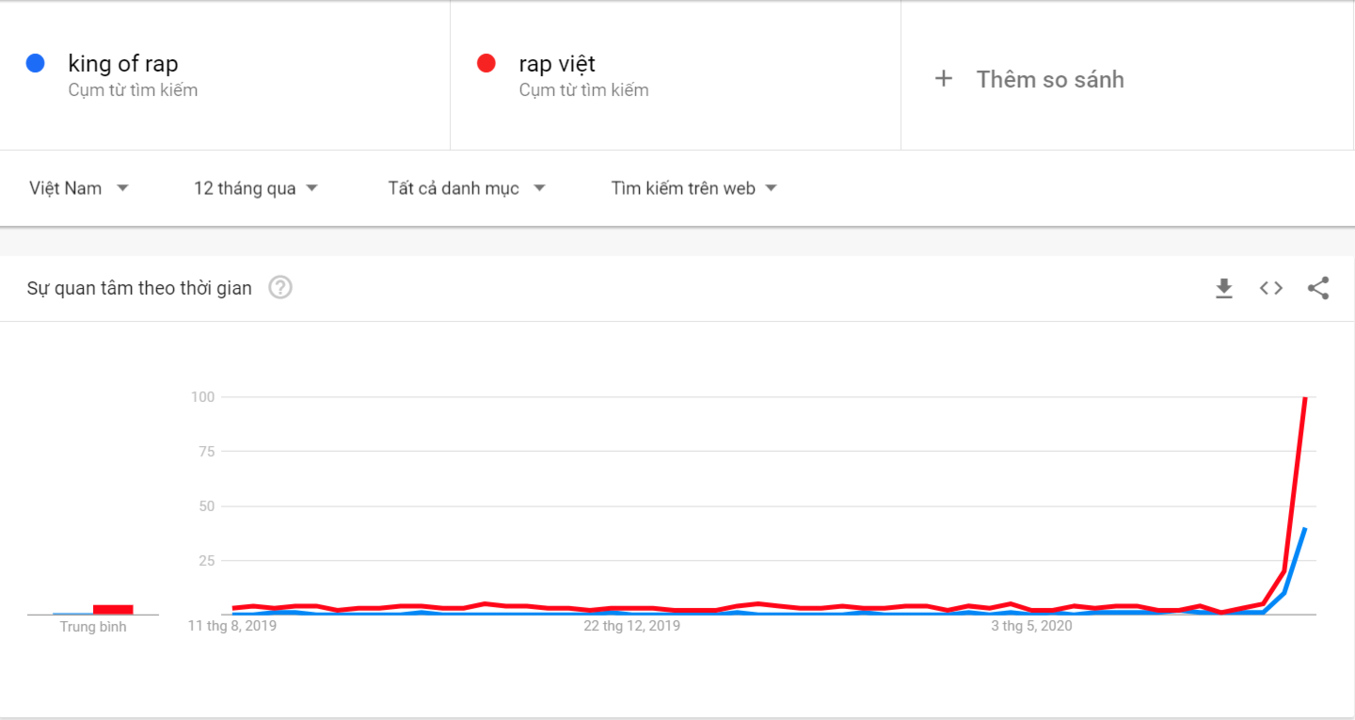Download the interest over time data
Screen dimensions: 1355x720
(1224, 289)
